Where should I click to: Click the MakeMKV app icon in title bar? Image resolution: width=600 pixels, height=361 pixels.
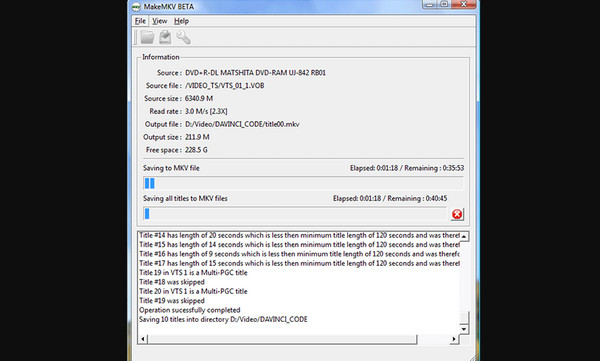click(136, 7)
